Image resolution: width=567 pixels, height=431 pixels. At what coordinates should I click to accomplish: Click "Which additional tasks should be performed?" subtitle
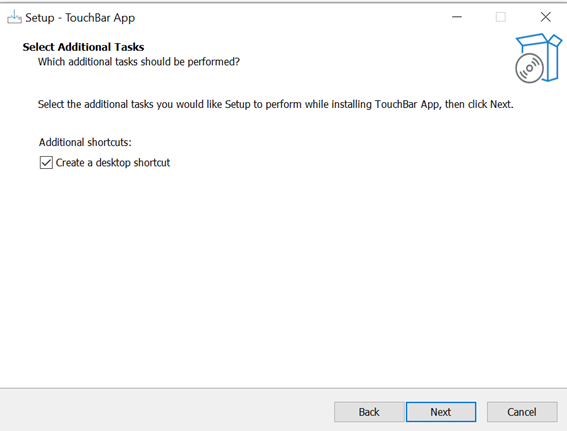(x=139, y=62)
